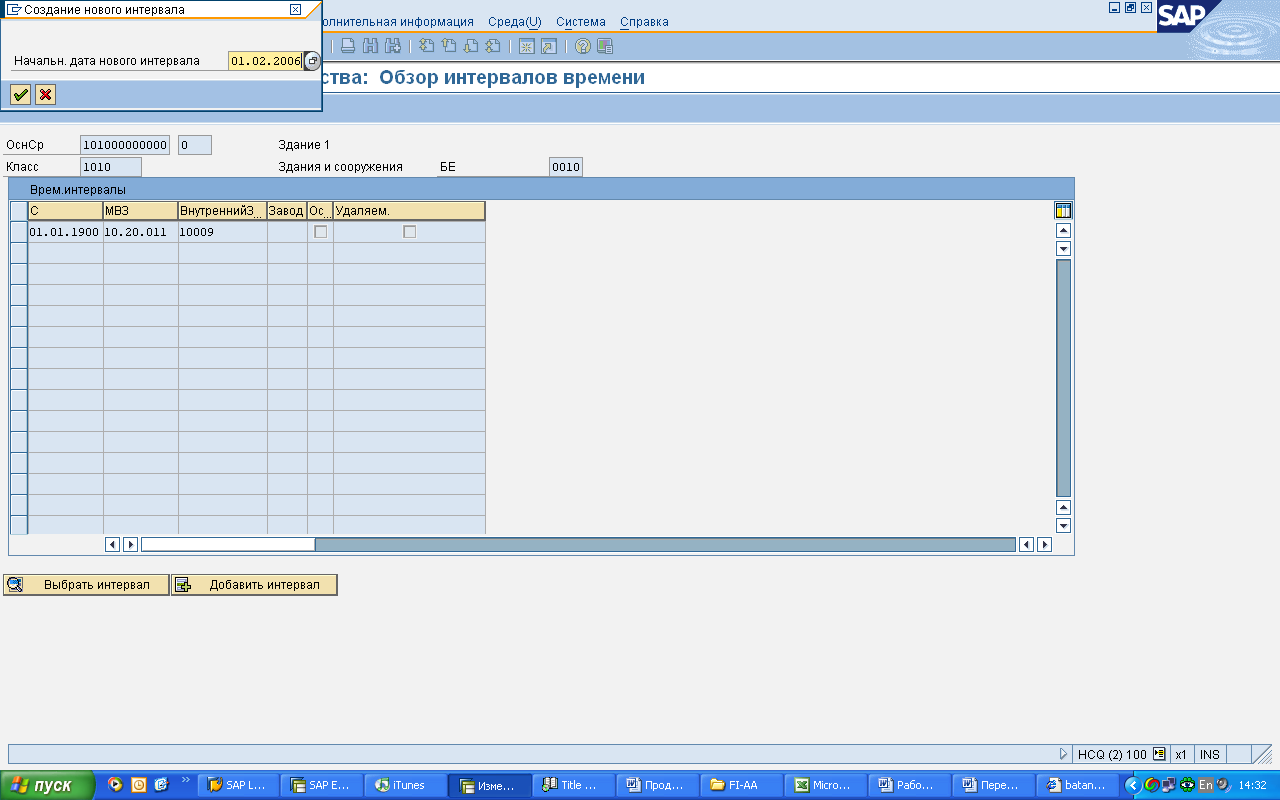Open the Help question mark icon
The height and width of the screenshot is (800, 1280).
pos(582,46)
